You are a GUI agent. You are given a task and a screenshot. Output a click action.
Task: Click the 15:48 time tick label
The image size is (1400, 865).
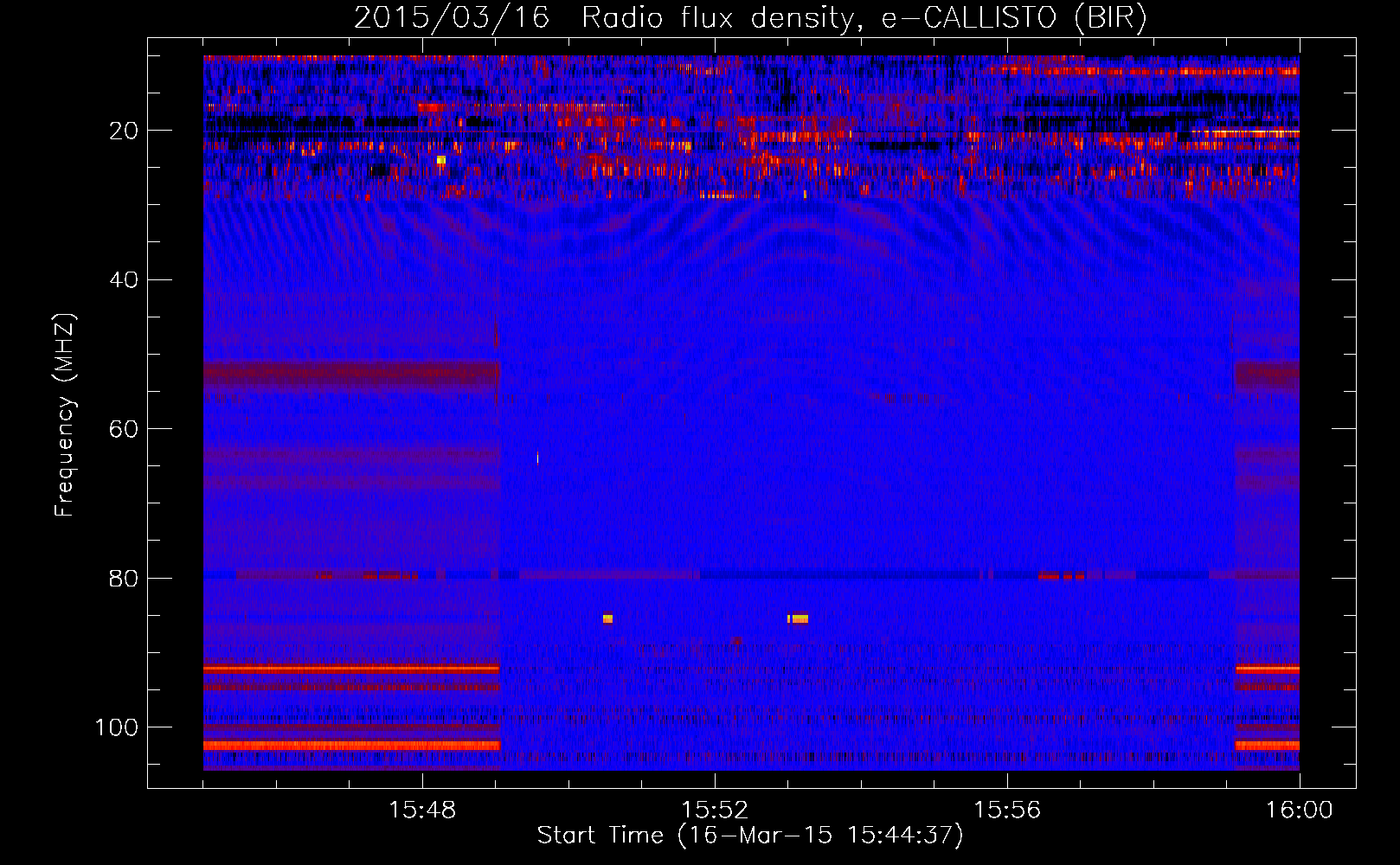click(x=422, y=811)
